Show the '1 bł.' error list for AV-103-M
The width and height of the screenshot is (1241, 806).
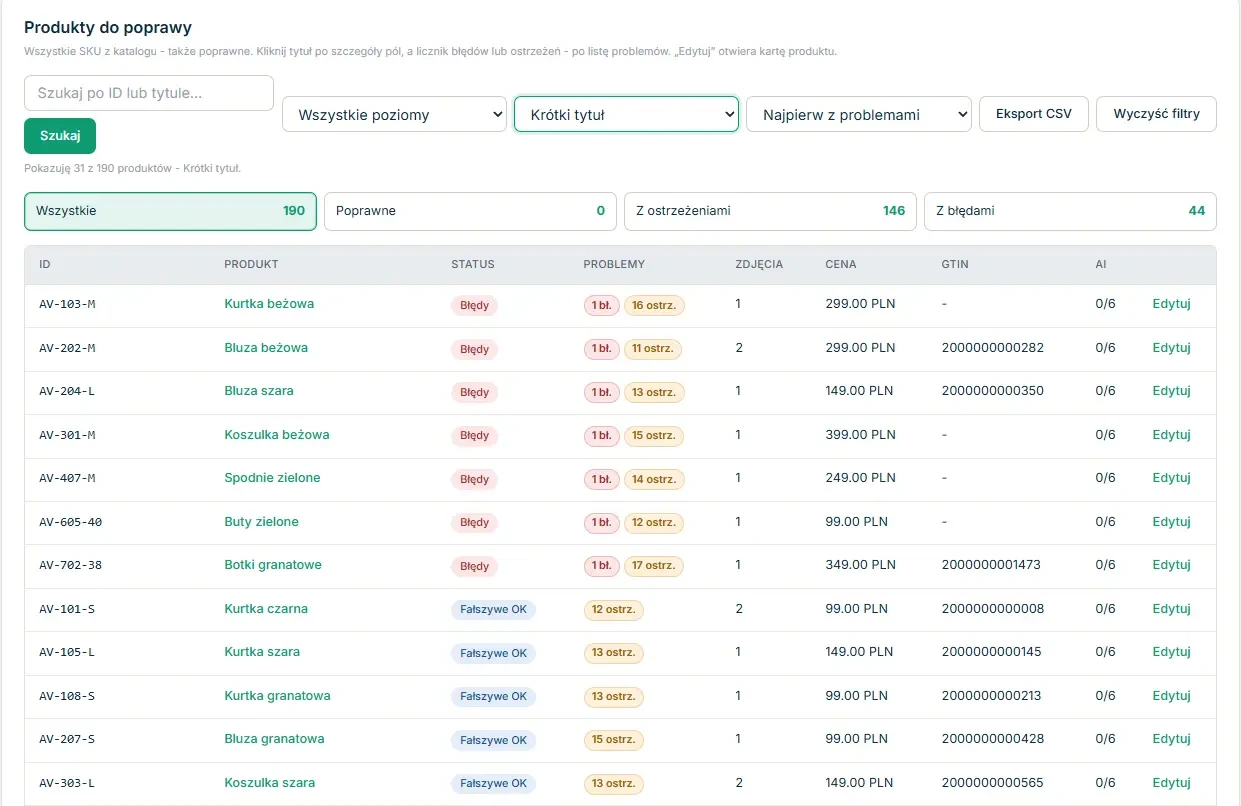(x=601, y=306)
